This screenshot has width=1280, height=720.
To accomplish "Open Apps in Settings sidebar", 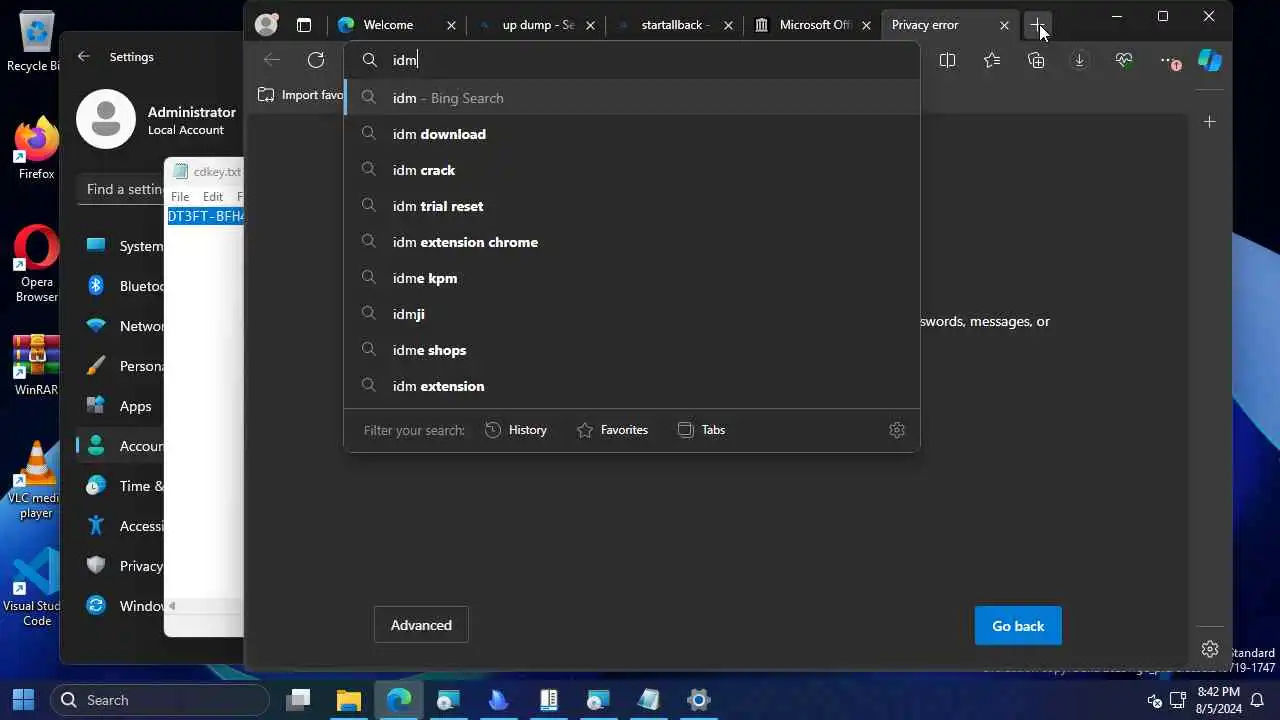I will (122, 406).
